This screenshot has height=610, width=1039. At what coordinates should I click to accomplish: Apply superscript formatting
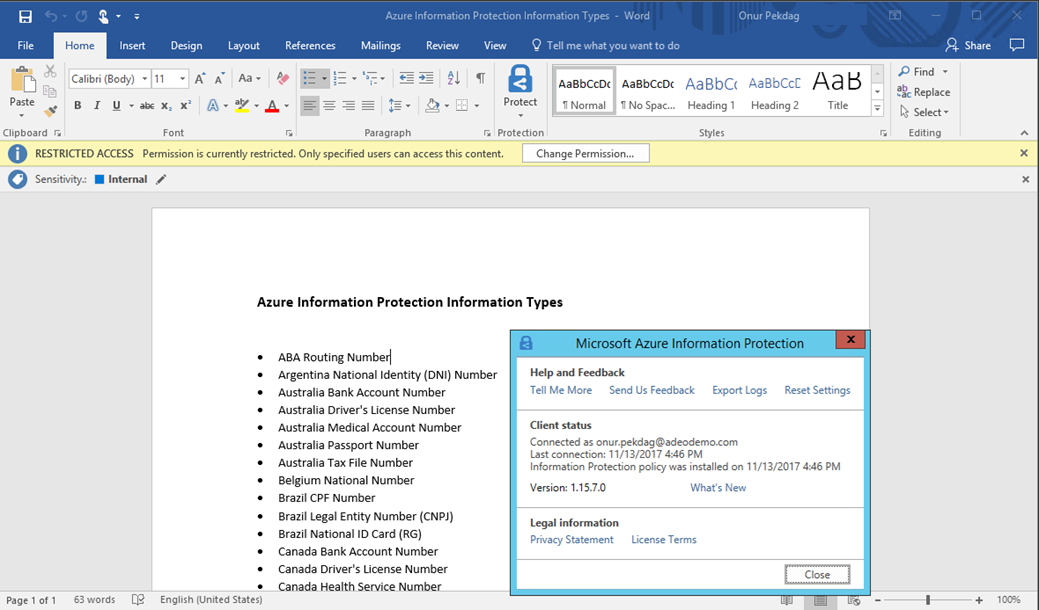tap(186, 106)
